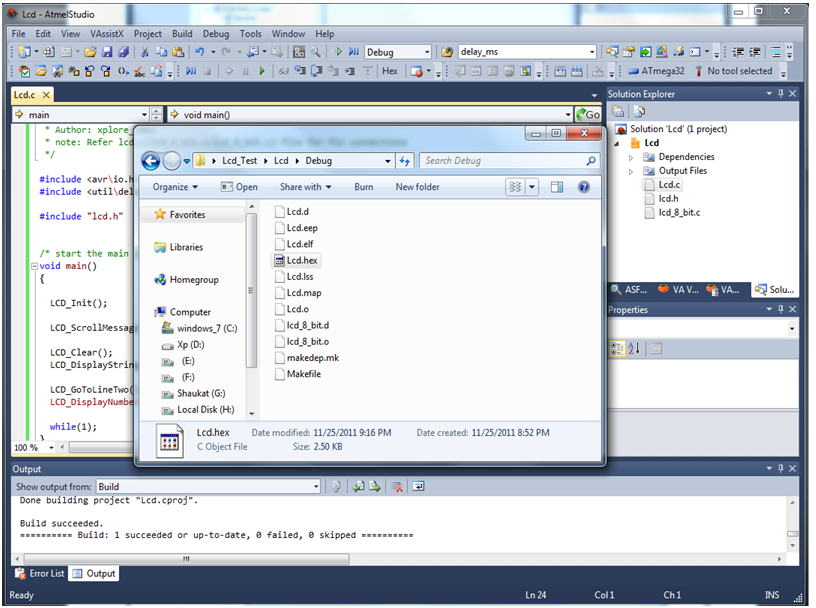Viewport: 816px width, 608px height.
Task: Switch to the Error List tab
Action: click(x=40, y=574)
